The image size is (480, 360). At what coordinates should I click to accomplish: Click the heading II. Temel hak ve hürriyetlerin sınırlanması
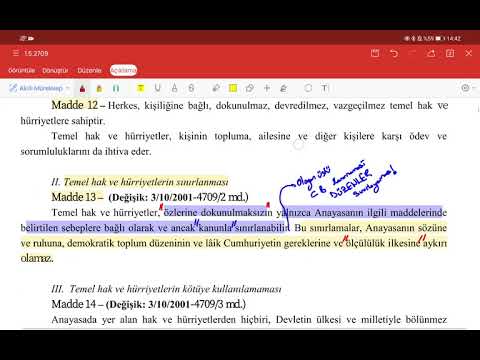pyautogui.click(x=140, y=182)
